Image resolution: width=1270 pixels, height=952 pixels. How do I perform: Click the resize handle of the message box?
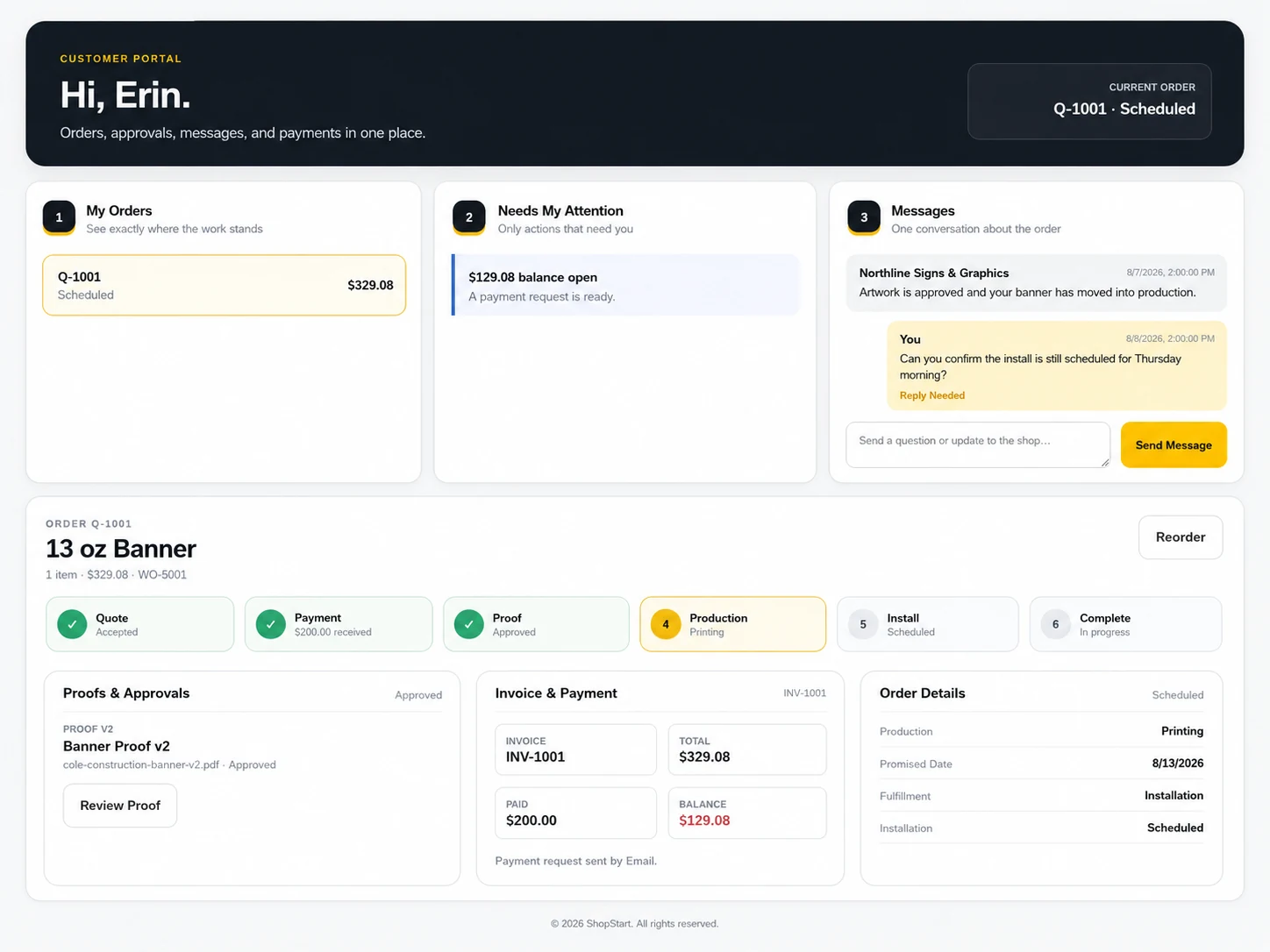pos(1104,462)
